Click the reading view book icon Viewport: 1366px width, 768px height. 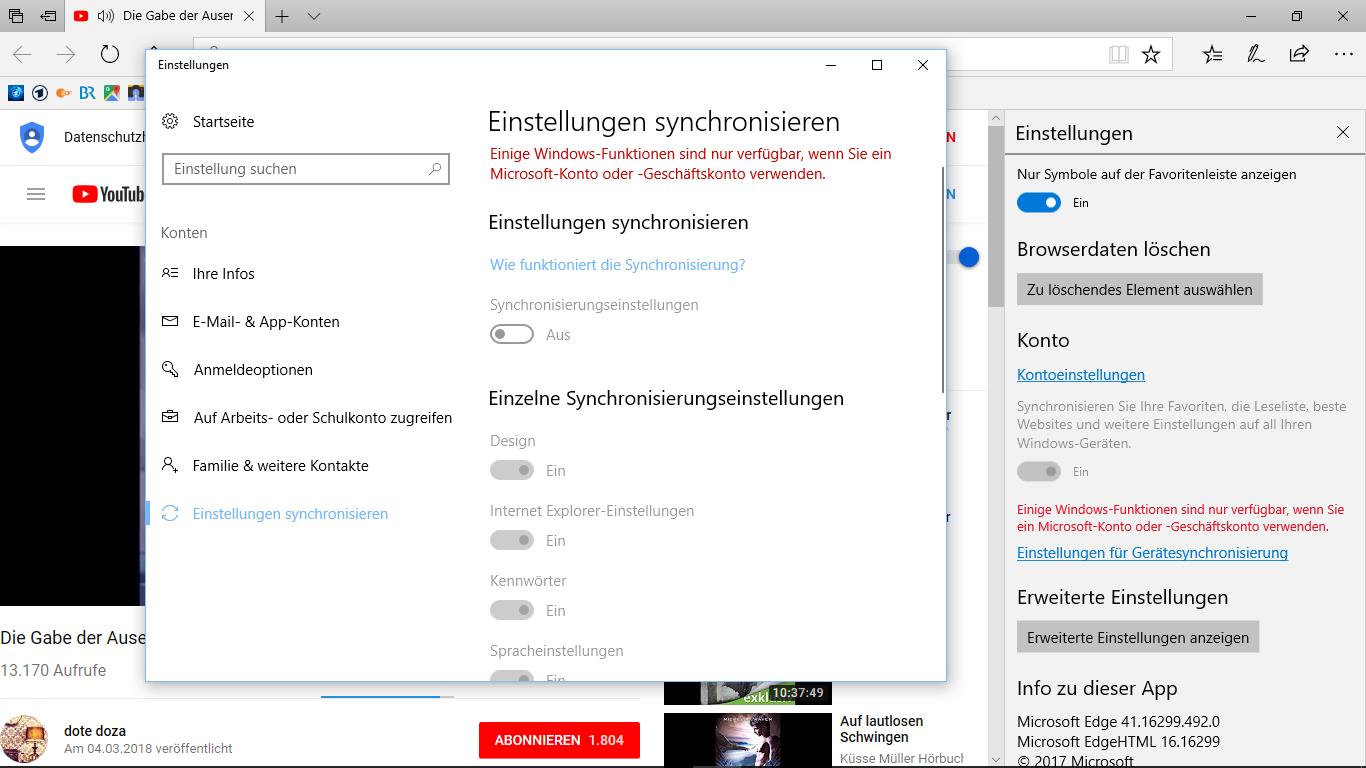point(1118,54)
